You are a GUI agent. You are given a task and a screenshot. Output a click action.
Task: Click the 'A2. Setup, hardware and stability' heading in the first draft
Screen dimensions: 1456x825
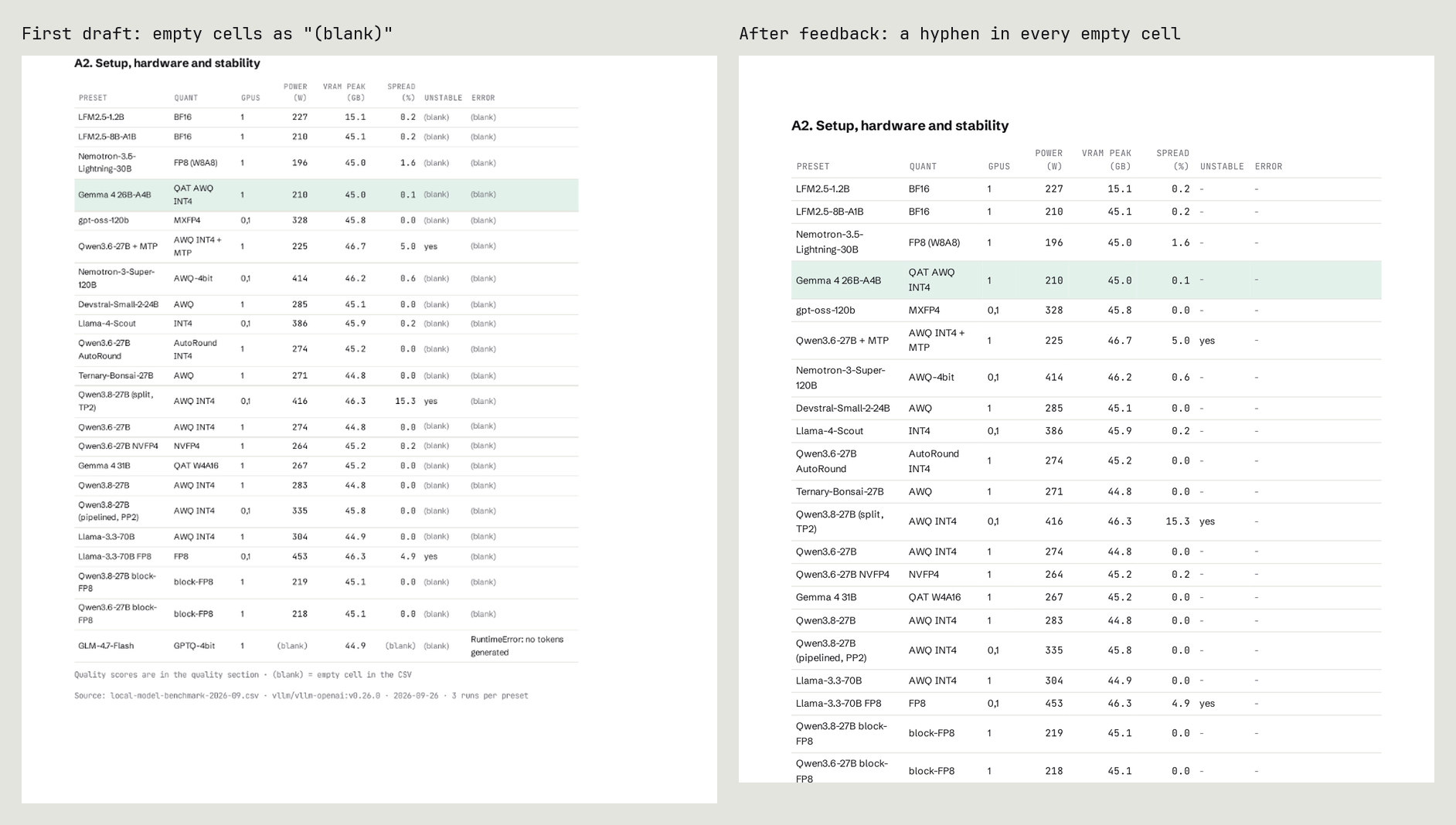coord(167,63)
